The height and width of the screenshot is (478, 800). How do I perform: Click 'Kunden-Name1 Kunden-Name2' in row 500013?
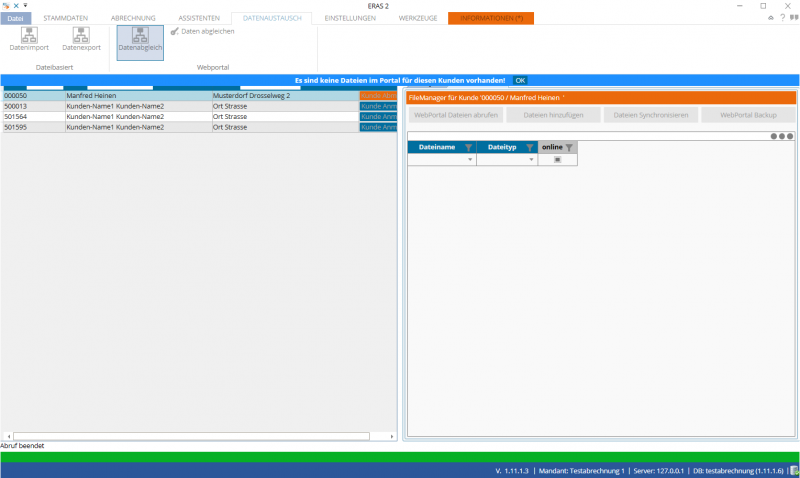(x=115, y=106)
